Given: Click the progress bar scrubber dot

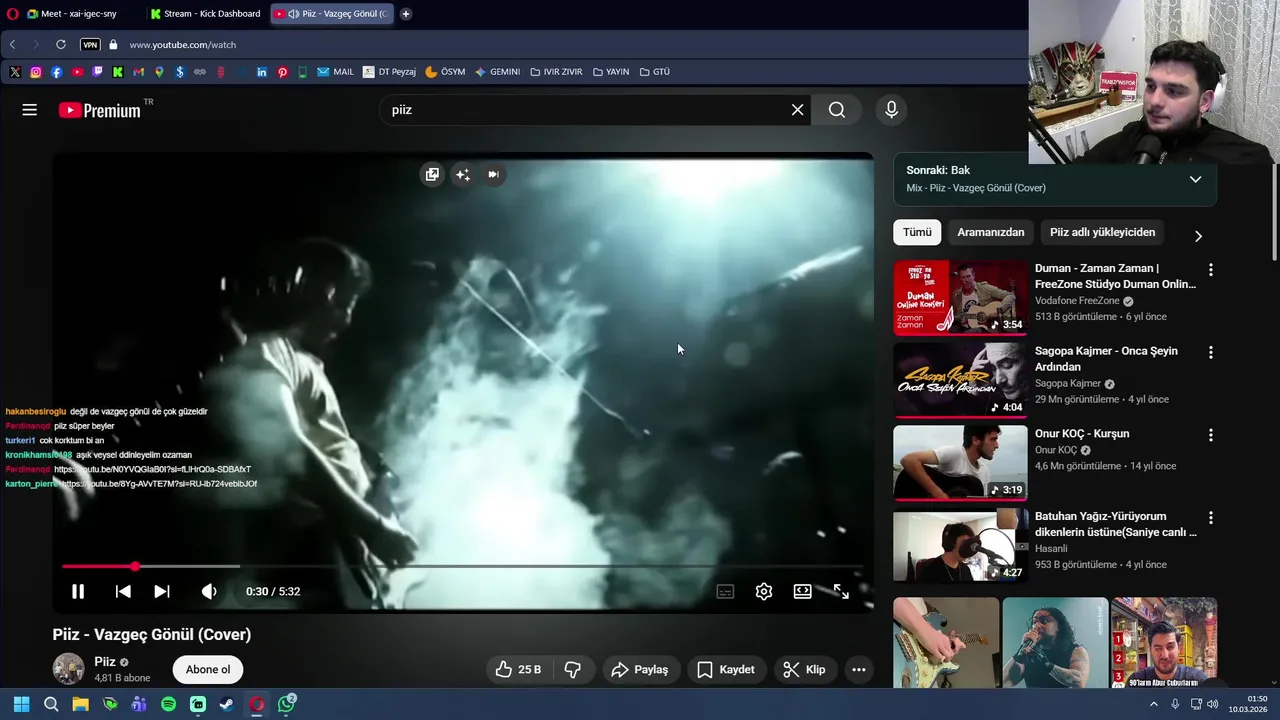Looking at the screenshot, I should tap(135, 566).
